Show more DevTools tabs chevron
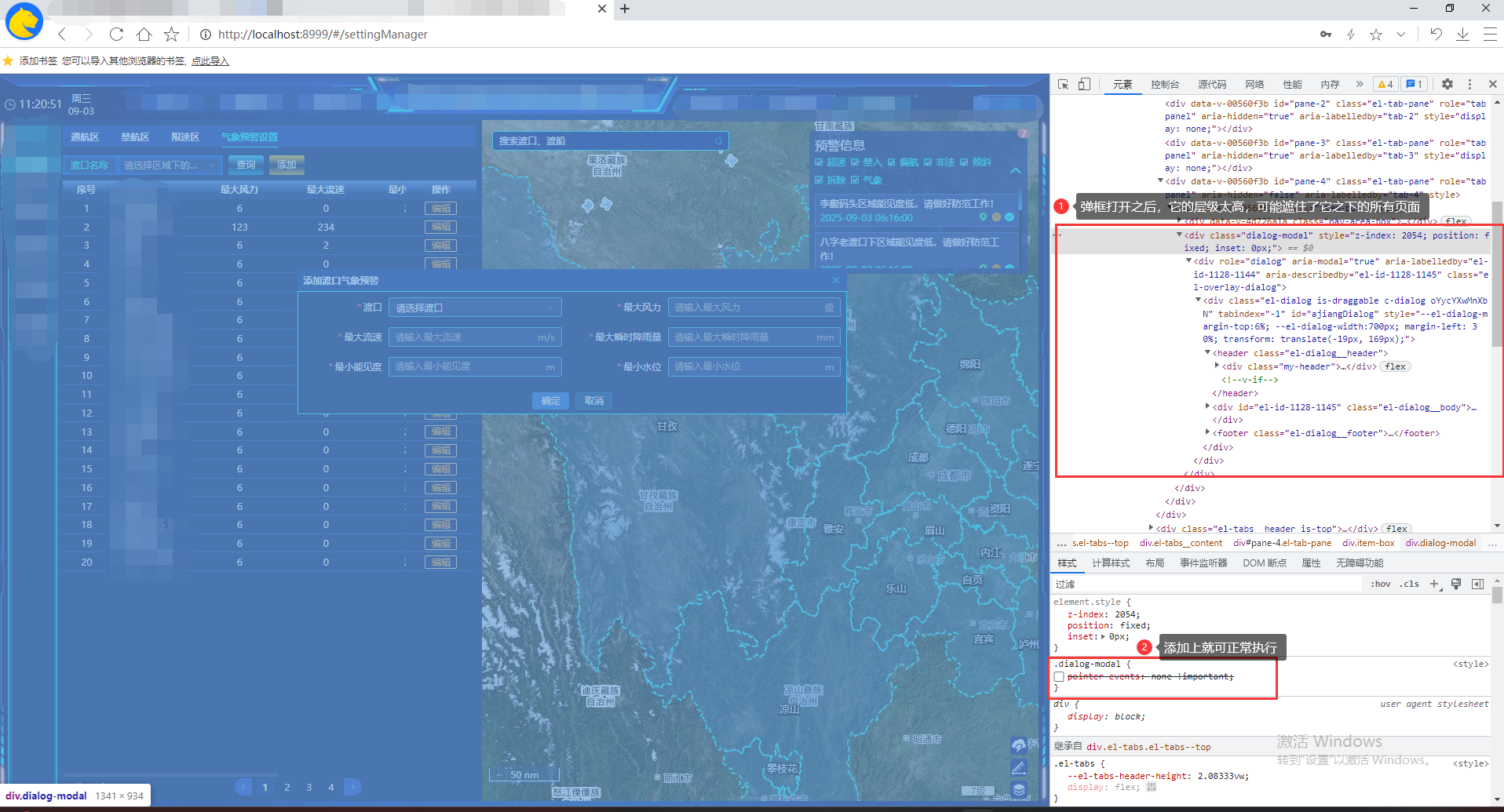This screenshot has width=1504, height=812. [1360, 84]
